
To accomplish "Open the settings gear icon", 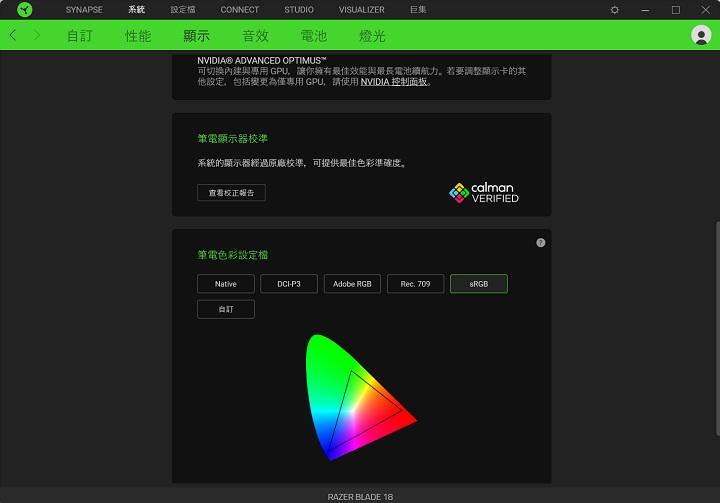I will point(614,10).
